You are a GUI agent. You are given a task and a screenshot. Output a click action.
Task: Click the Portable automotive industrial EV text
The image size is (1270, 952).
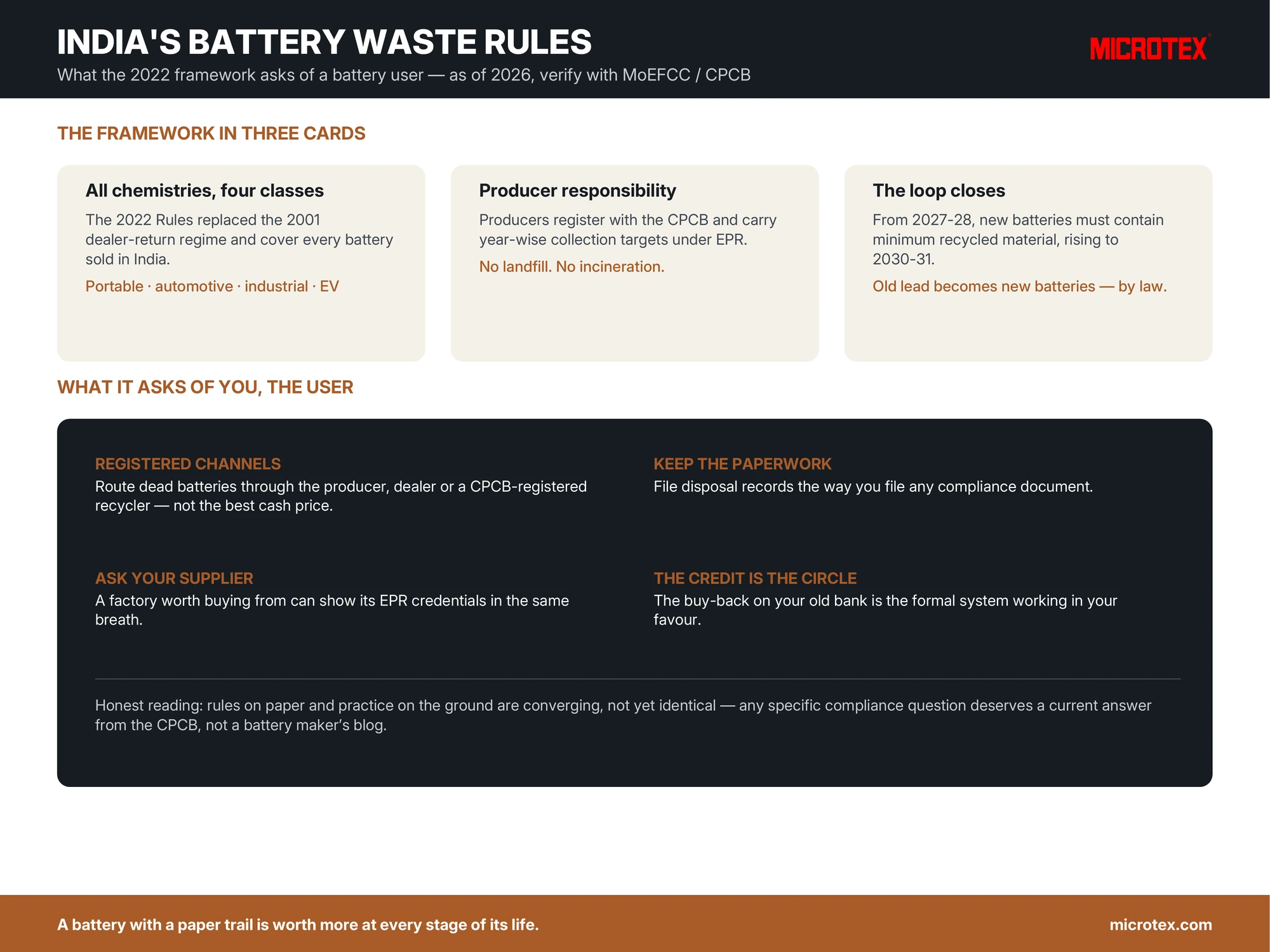click(x=212, y=286)
